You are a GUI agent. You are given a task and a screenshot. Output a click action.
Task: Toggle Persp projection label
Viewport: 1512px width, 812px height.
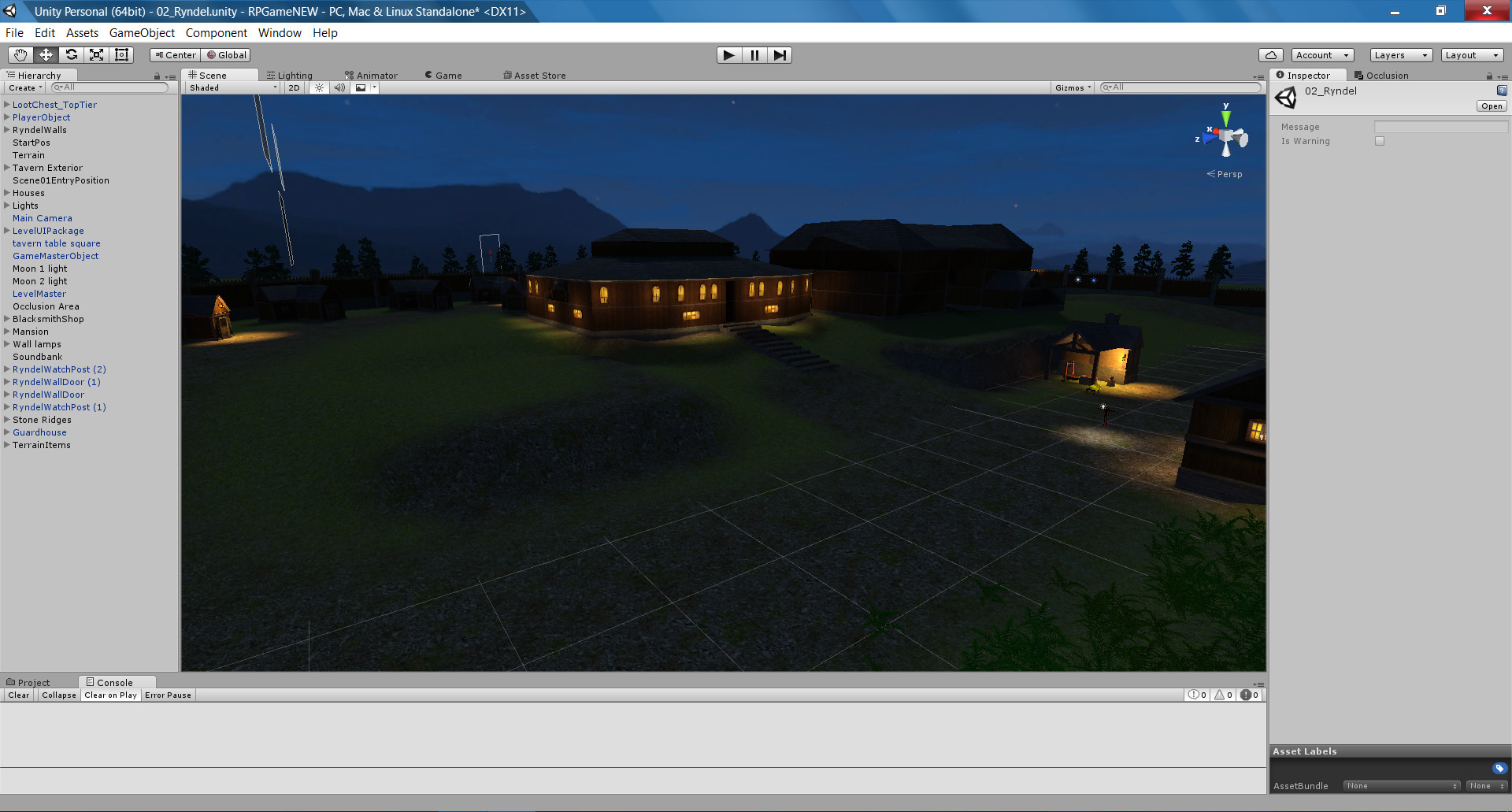(1225, 174)
